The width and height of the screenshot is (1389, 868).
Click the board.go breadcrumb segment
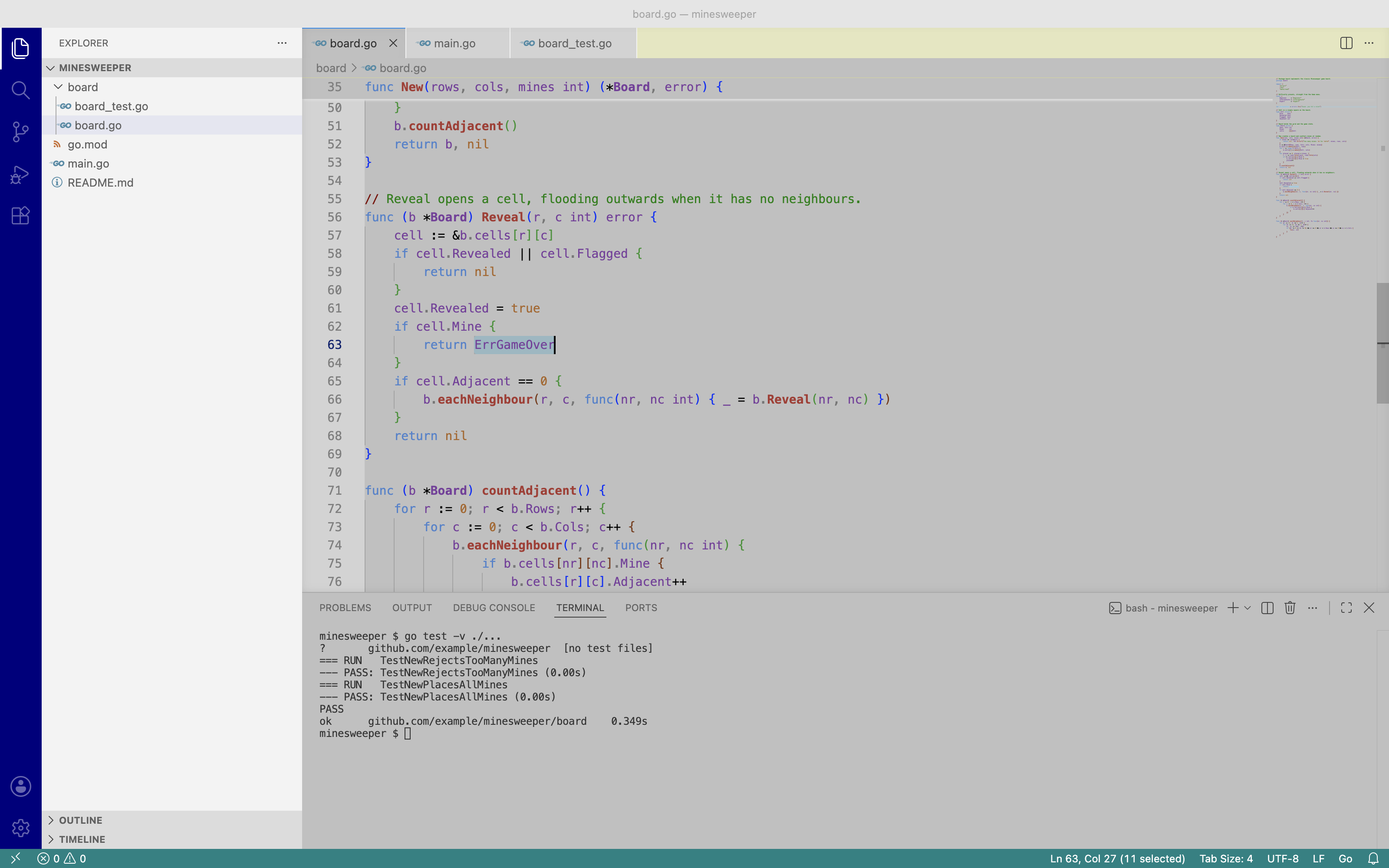click(395, 68)
